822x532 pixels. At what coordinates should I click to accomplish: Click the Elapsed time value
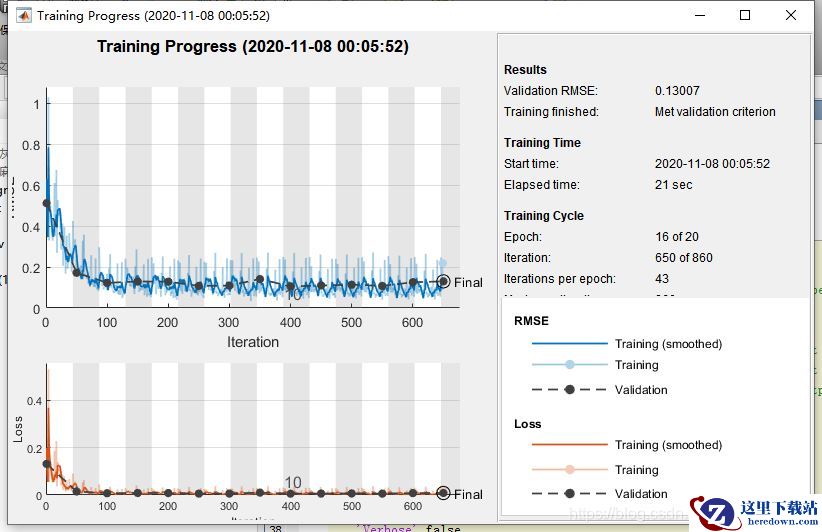[674, 184]
